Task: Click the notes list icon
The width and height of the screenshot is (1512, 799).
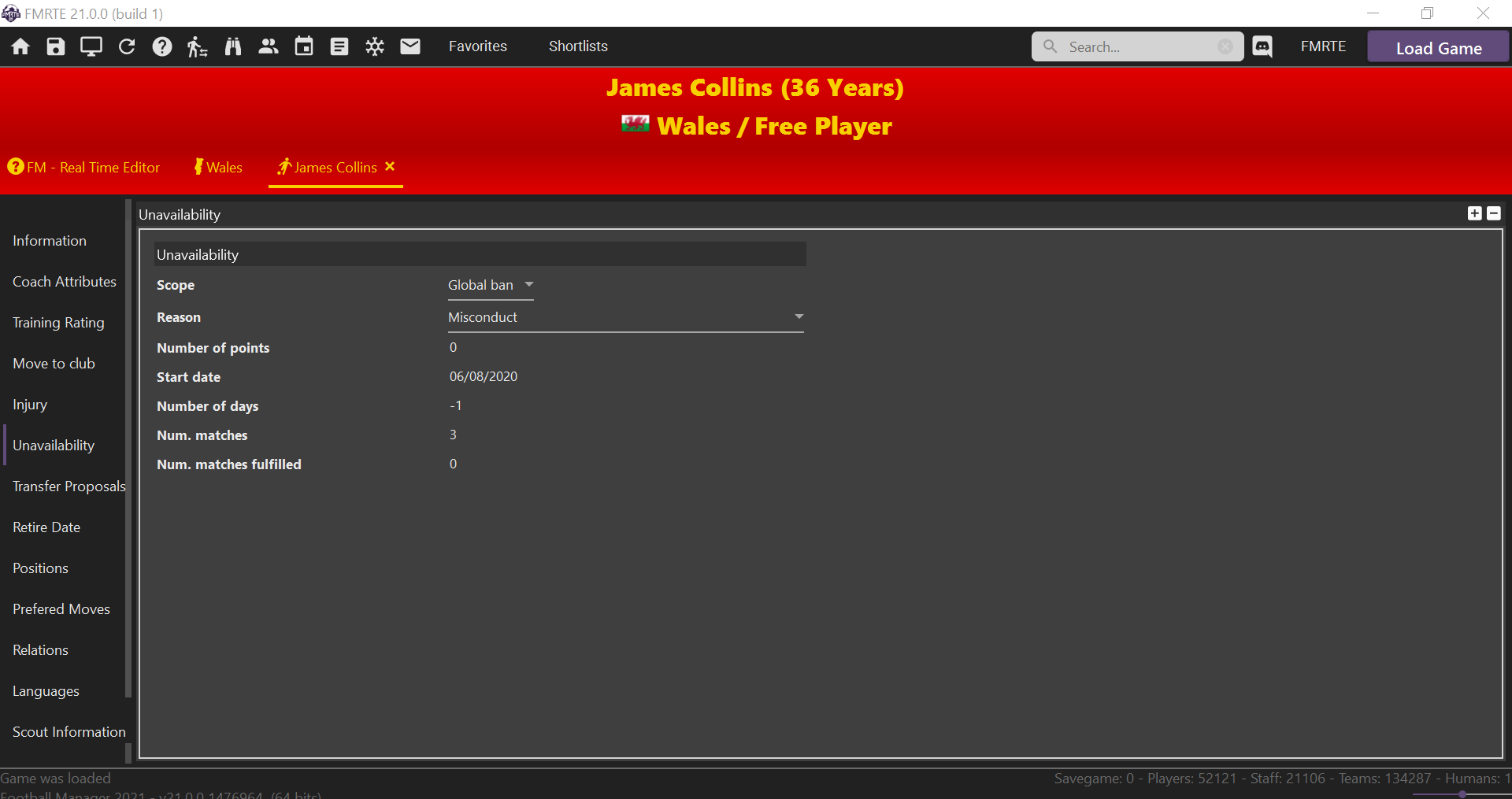Action: (x=339, y=46)
